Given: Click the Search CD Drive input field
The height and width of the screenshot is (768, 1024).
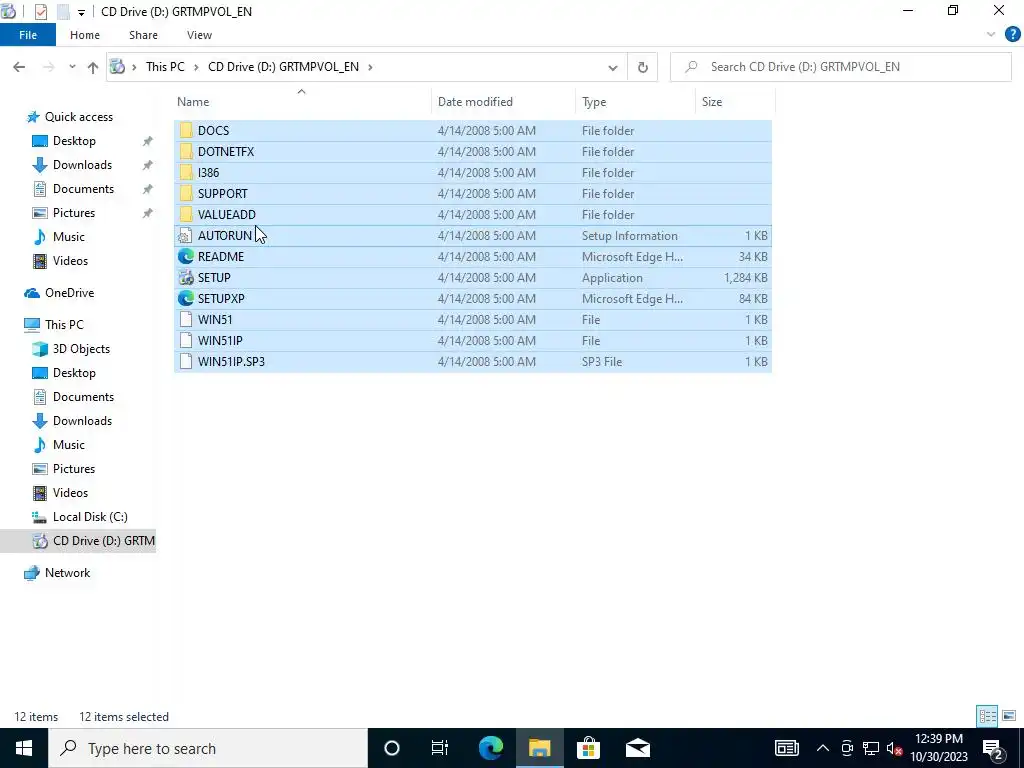Looking at the screenshot, I should click(840, 67).
